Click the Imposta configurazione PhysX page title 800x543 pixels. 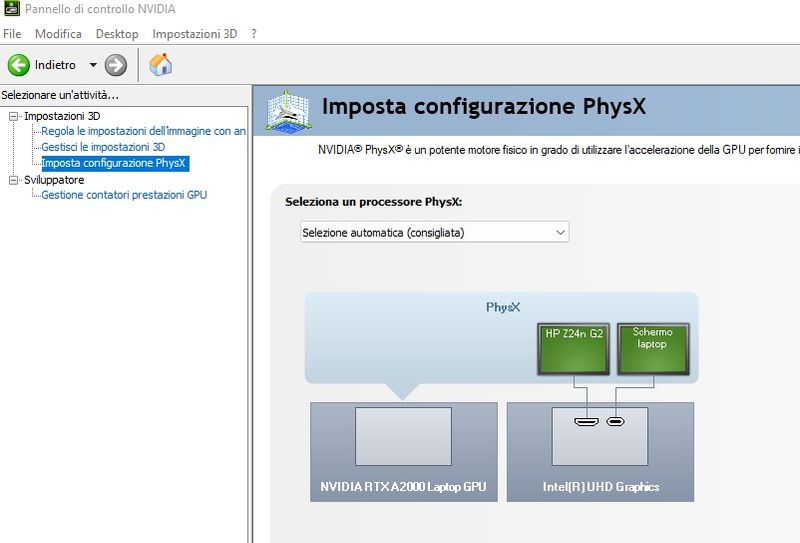(484, 107)
